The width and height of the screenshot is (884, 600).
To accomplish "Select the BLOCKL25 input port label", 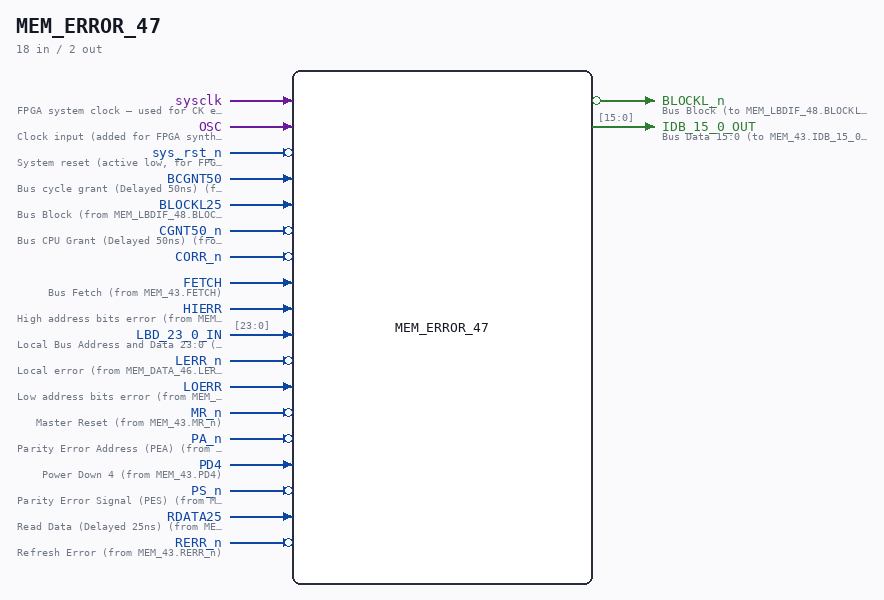I will click(x=191, y=204).
